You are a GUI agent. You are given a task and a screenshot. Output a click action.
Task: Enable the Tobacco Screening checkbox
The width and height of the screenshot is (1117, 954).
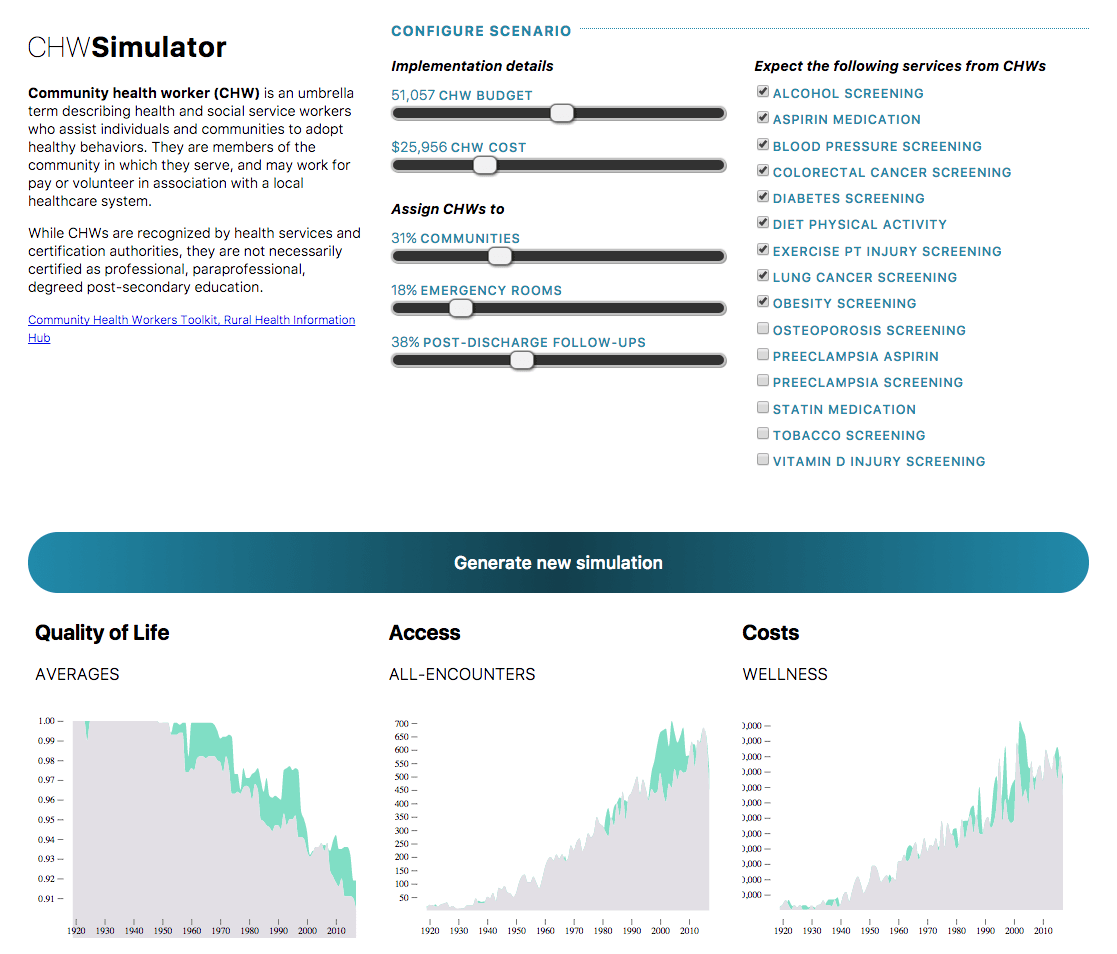tap(763, 434)
